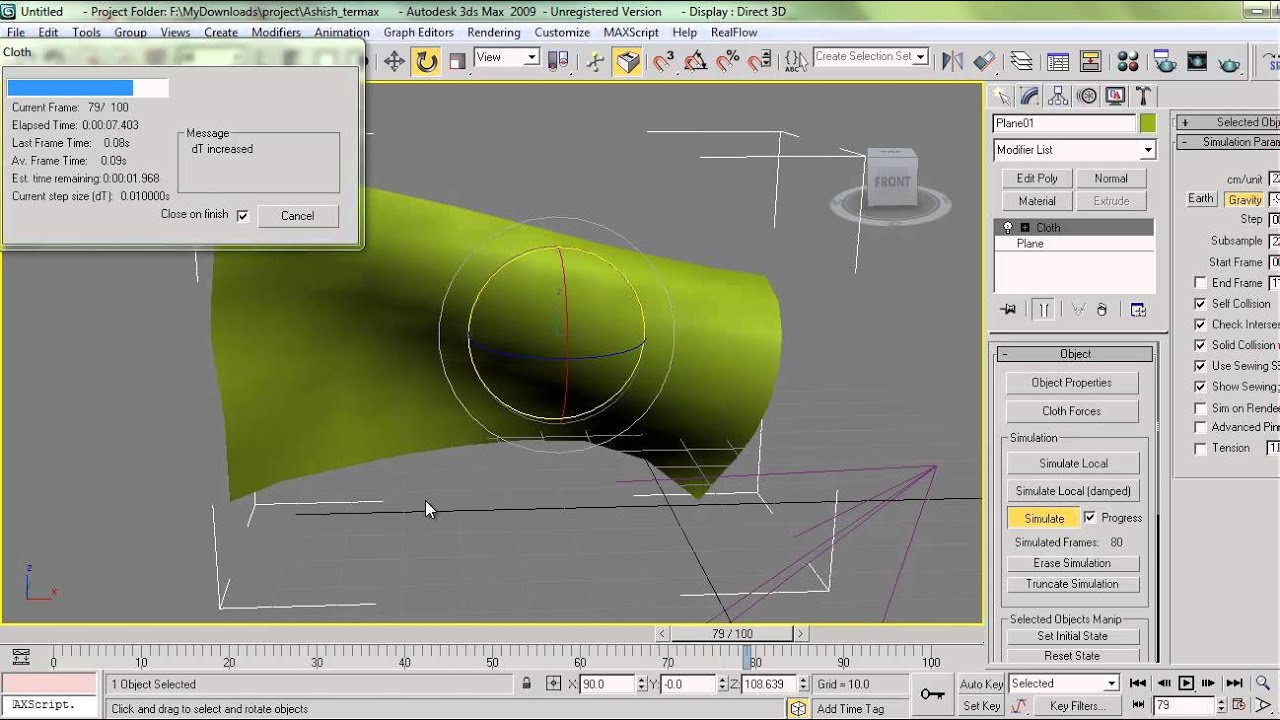The image size is (1280, 720).
Task: Open the Modifiers menu
Action: point(276,32)
